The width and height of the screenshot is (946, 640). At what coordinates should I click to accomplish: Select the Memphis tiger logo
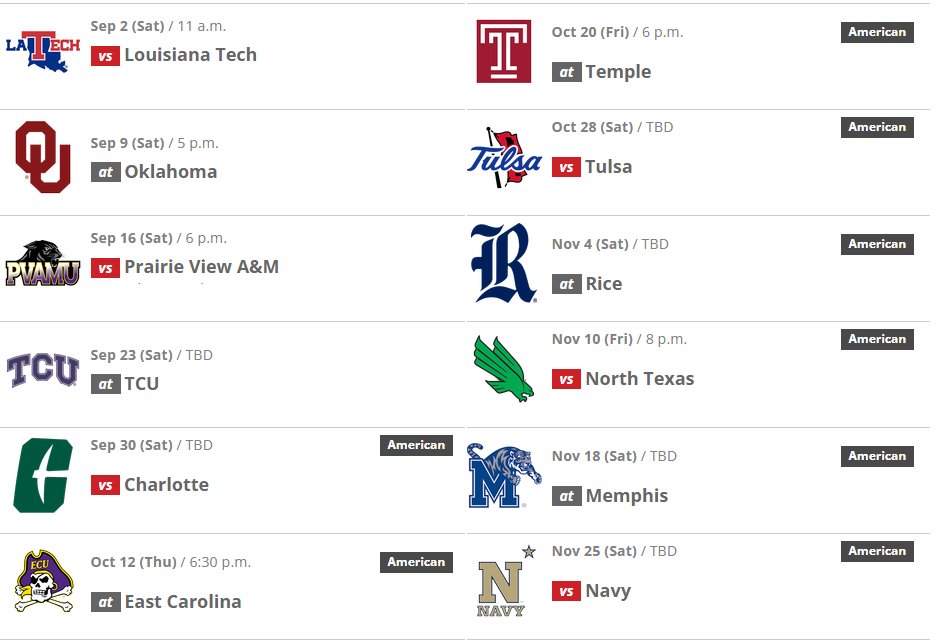point(504,475)
